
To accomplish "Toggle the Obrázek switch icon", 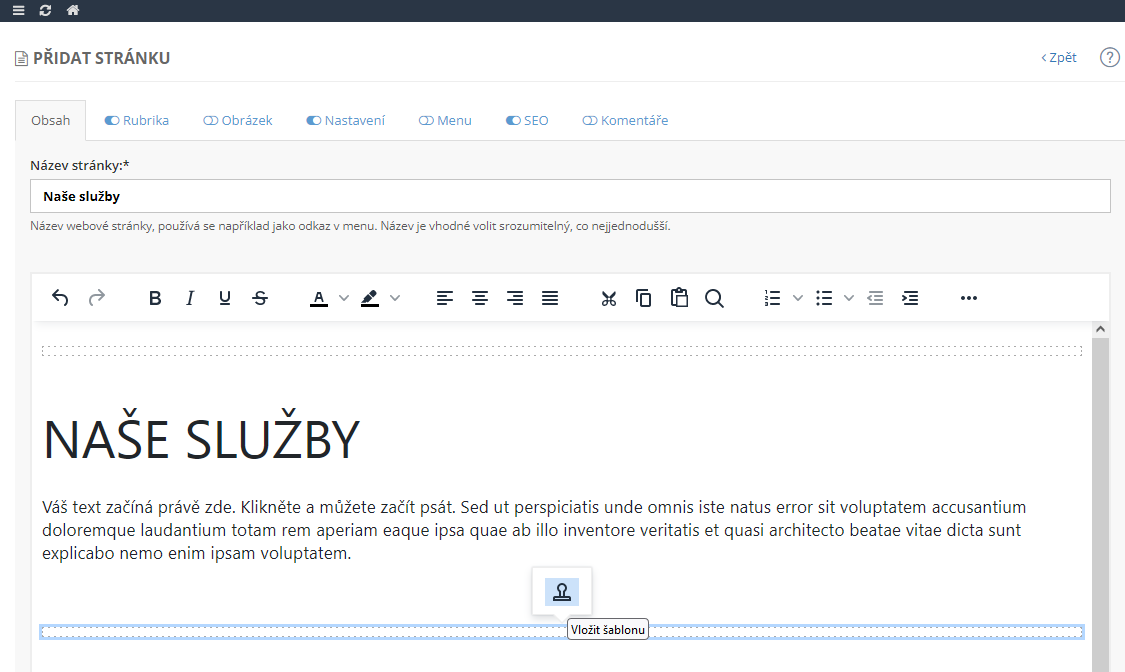I will [210, 121].
